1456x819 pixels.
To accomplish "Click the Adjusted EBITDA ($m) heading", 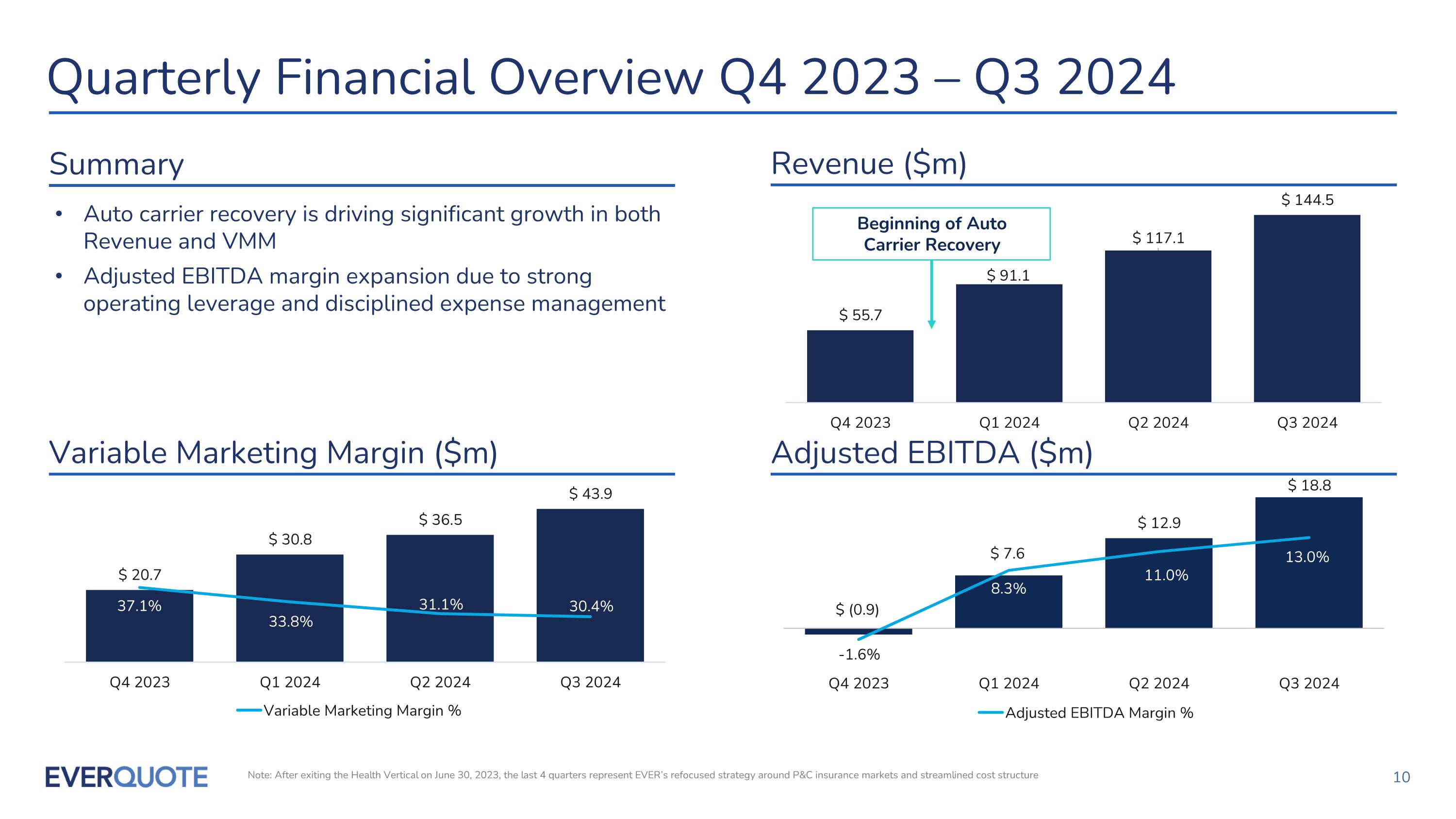I will (x=931, y=453).
